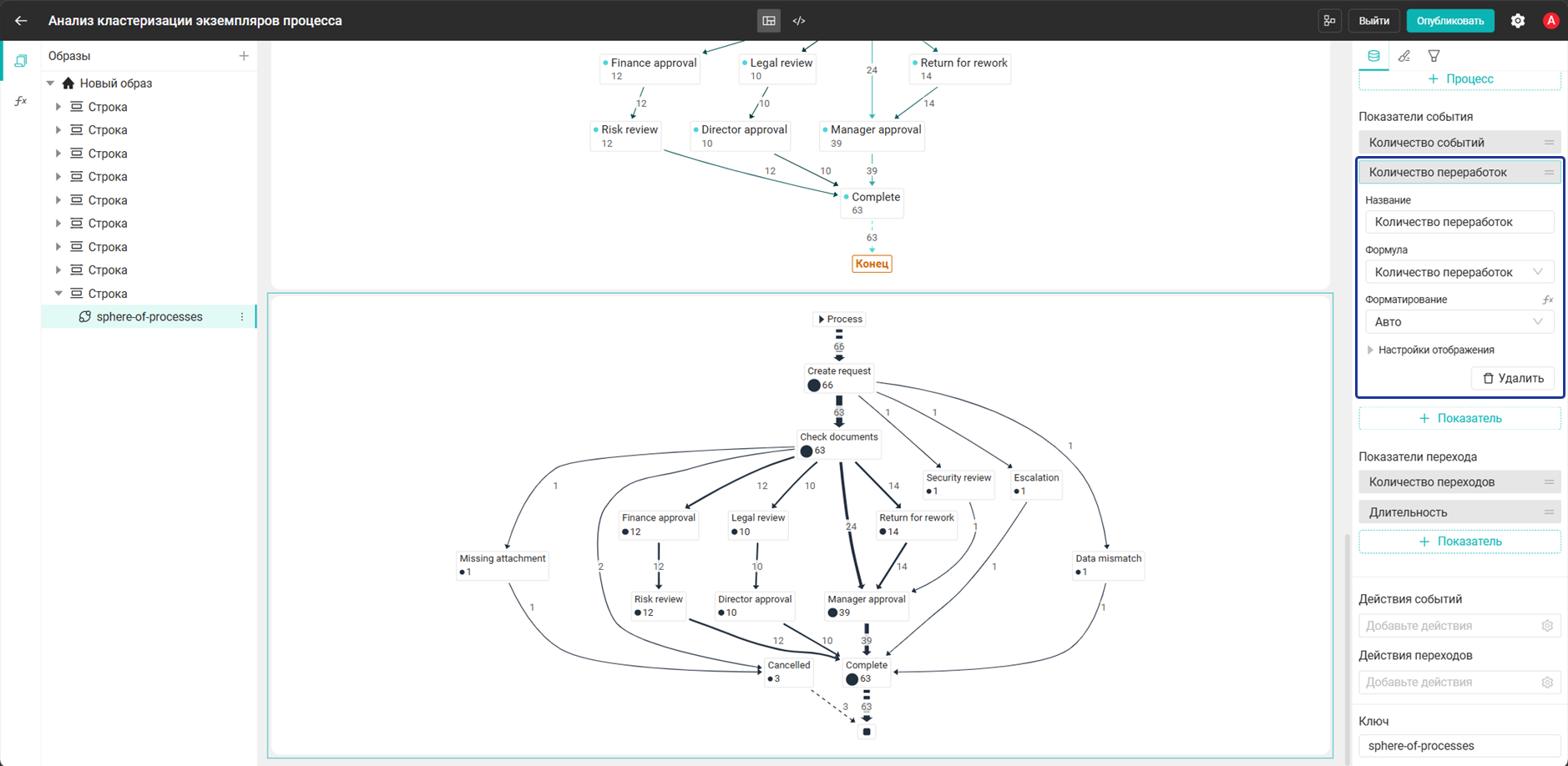
Task: Click the structure icon left of Выйти
Action: pos(1329,21)
